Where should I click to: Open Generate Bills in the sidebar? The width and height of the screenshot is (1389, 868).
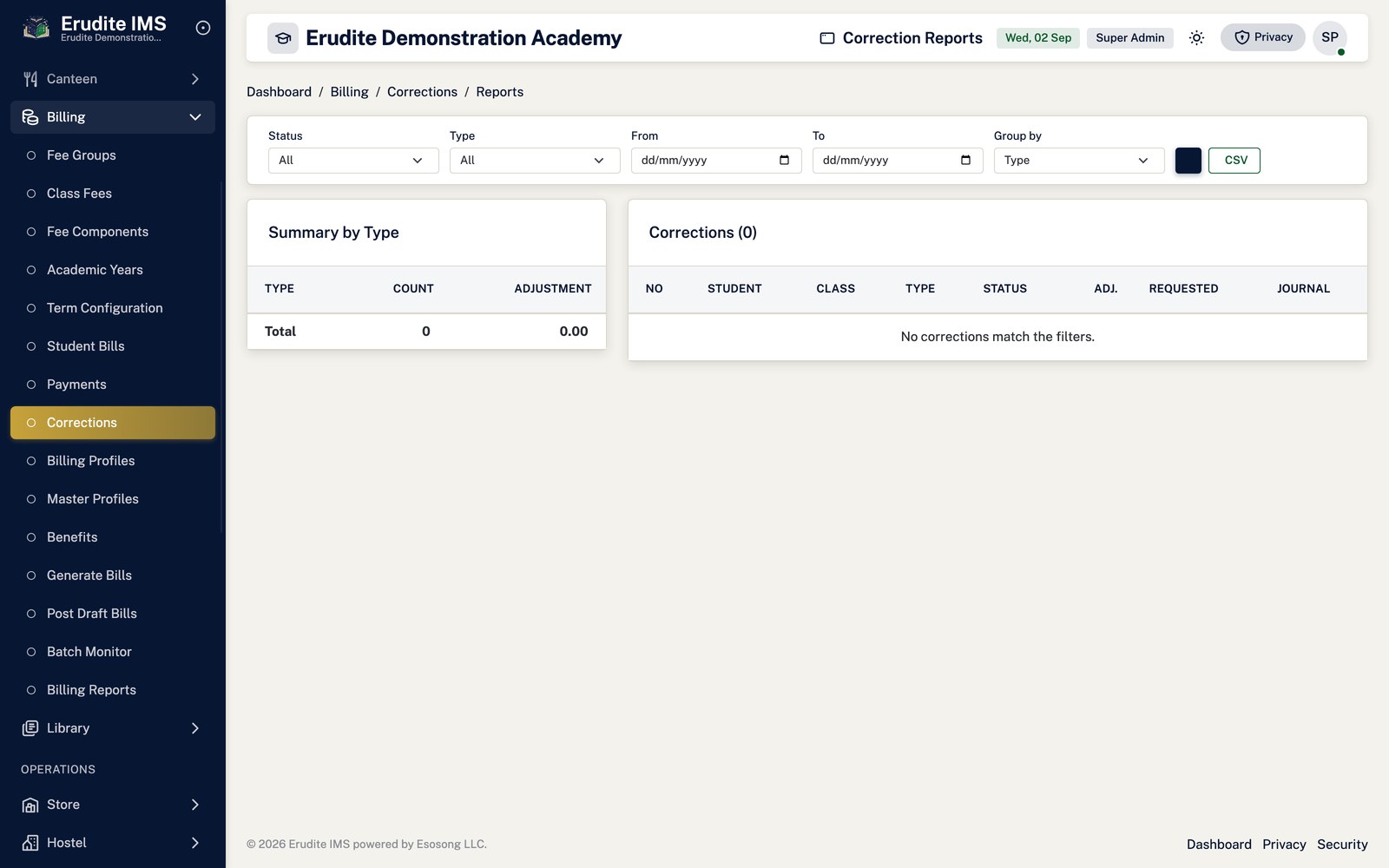113,575
